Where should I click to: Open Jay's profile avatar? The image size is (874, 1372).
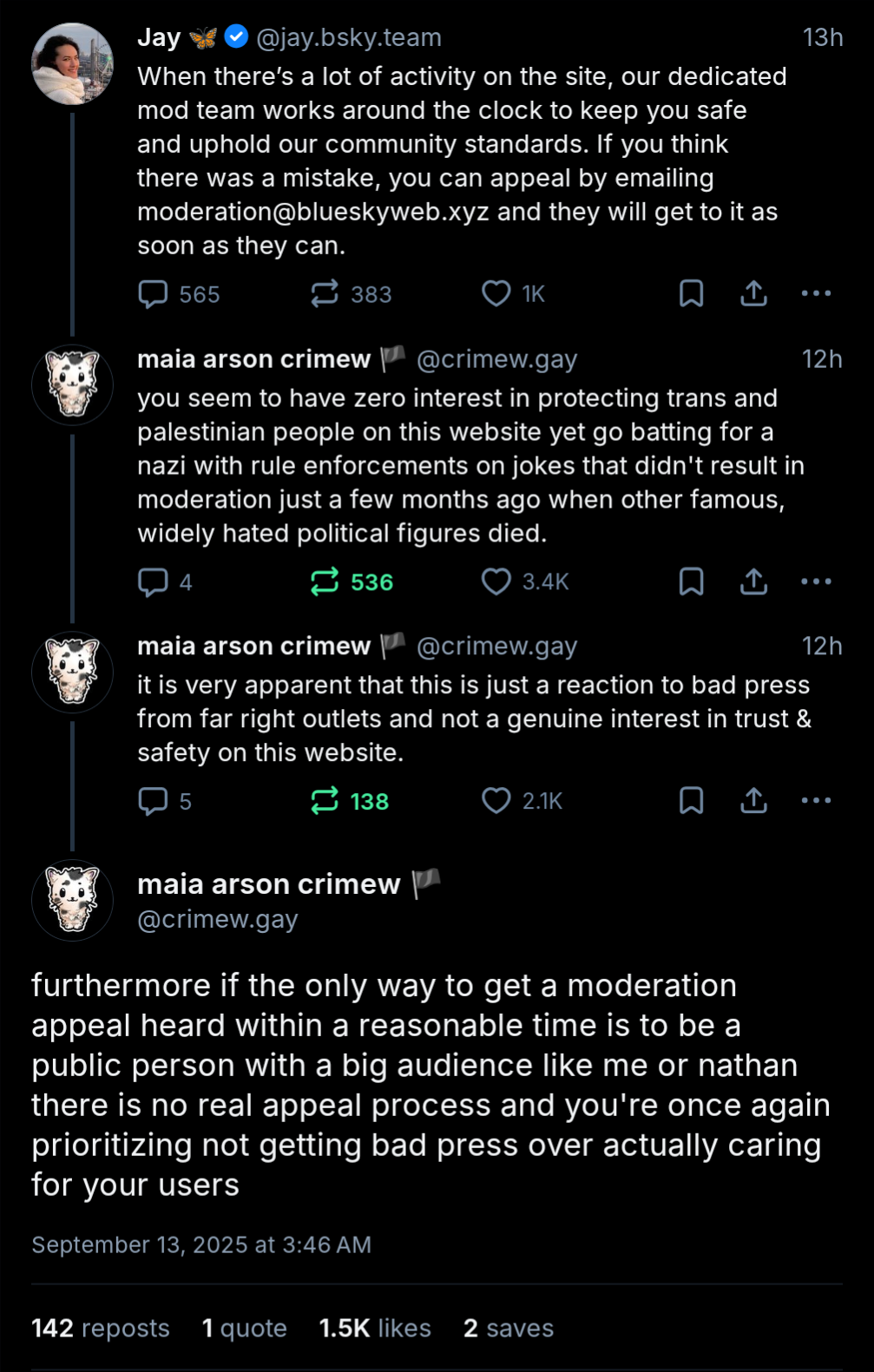[x=72, y=64]
